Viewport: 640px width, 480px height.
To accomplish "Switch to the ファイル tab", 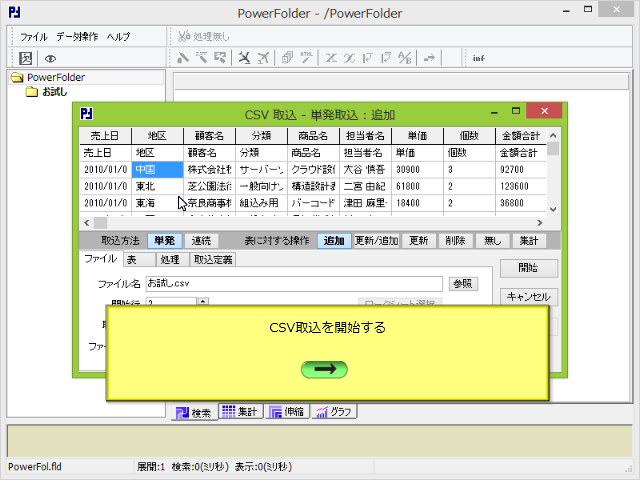I will tap(100, 259).
